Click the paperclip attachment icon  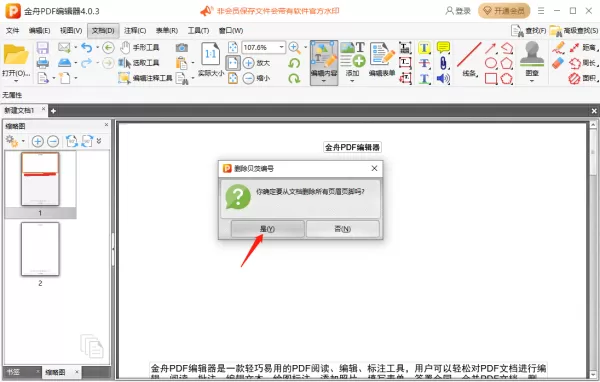[x=443, y=63]
